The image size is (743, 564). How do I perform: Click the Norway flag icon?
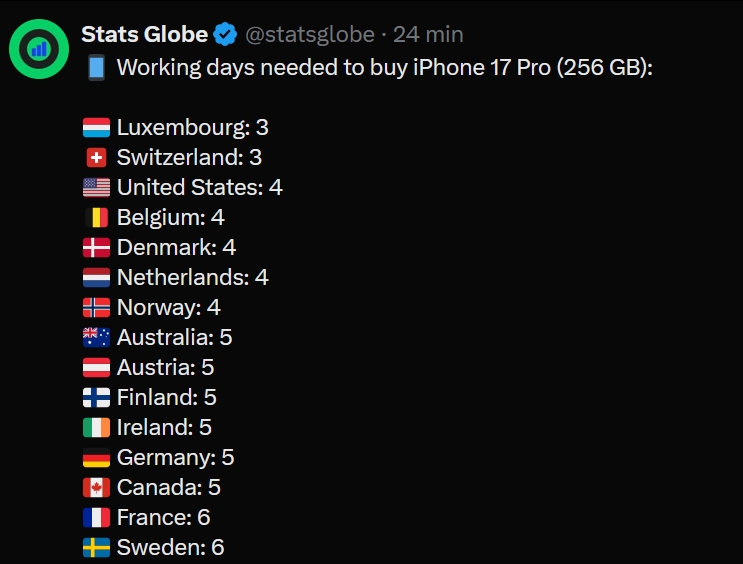coord(96,308)
